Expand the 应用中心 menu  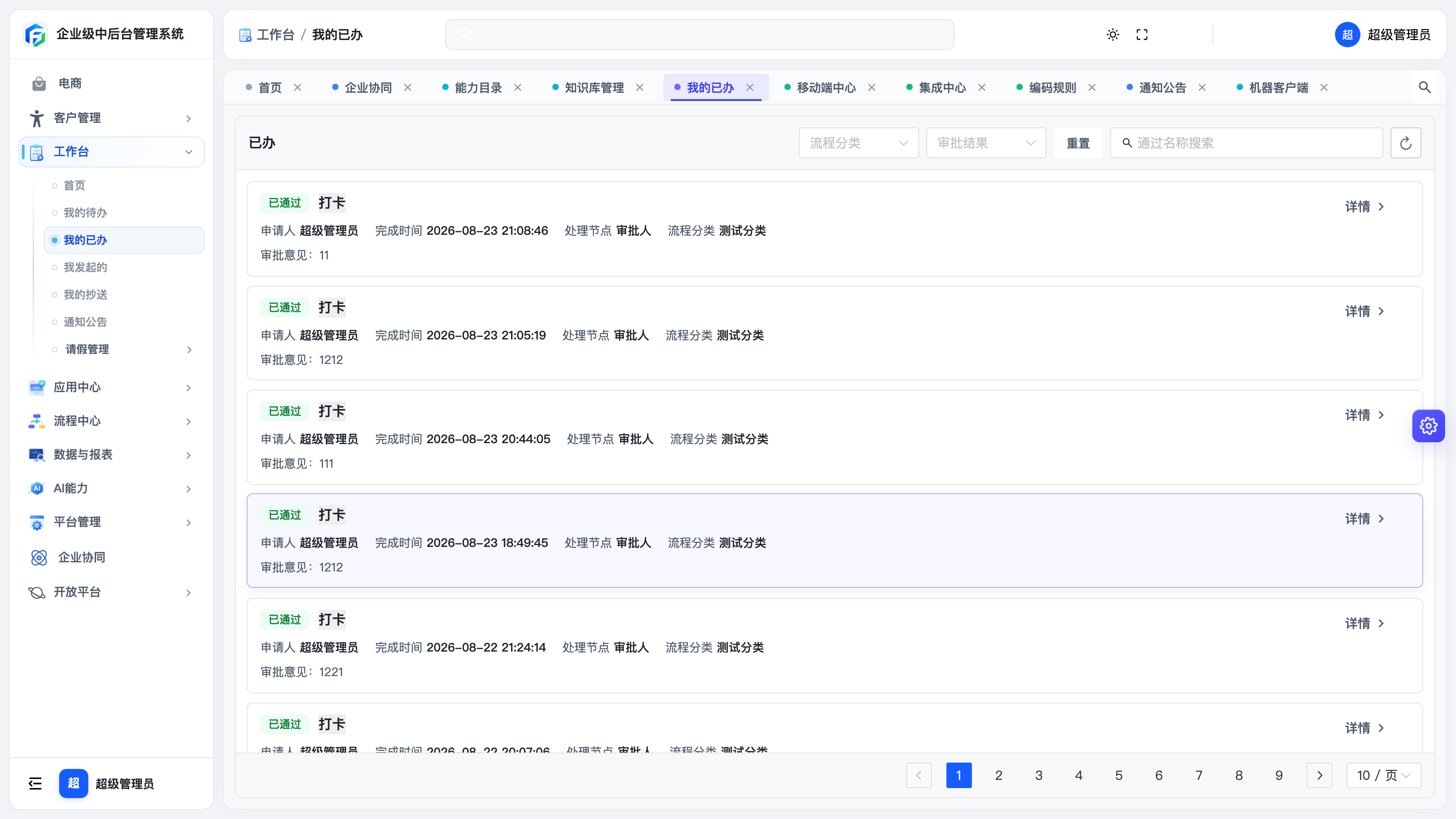(x=189, y=388)
